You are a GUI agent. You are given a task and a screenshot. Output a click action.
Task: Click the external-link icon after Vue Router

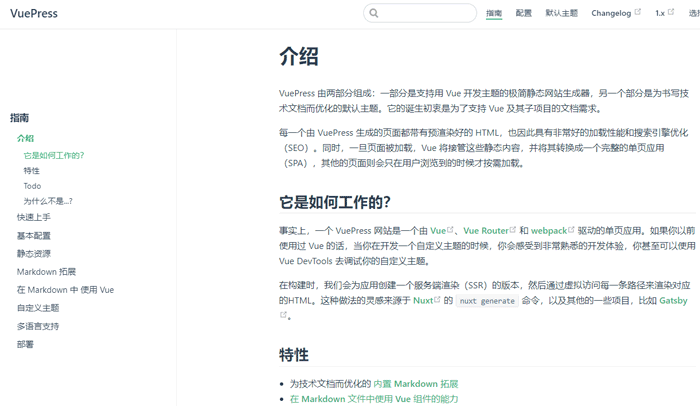tap(512, 230)
